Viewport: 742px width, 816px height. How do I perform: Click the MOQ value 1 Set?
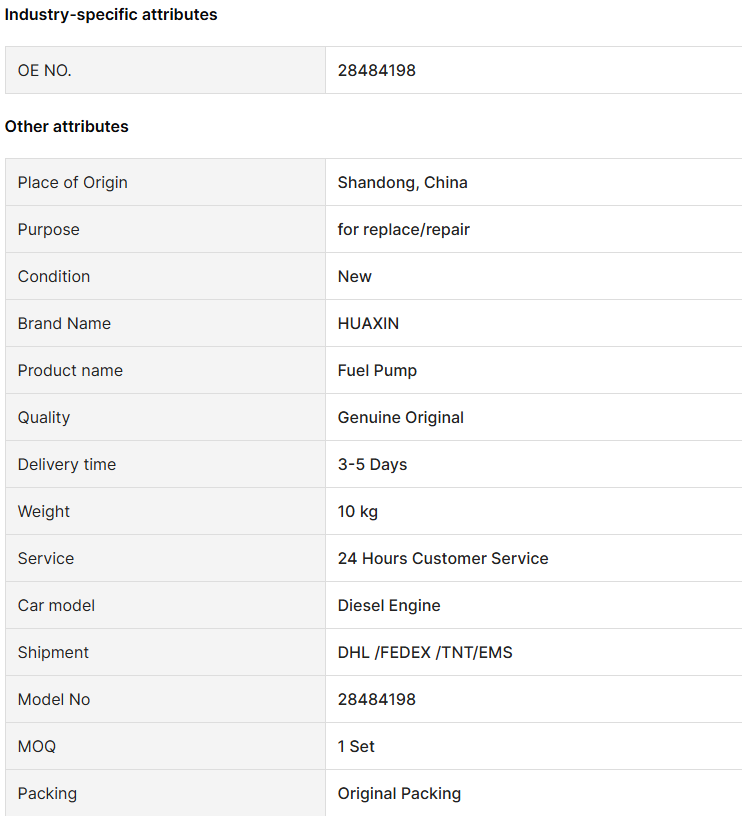pos(356,746)
